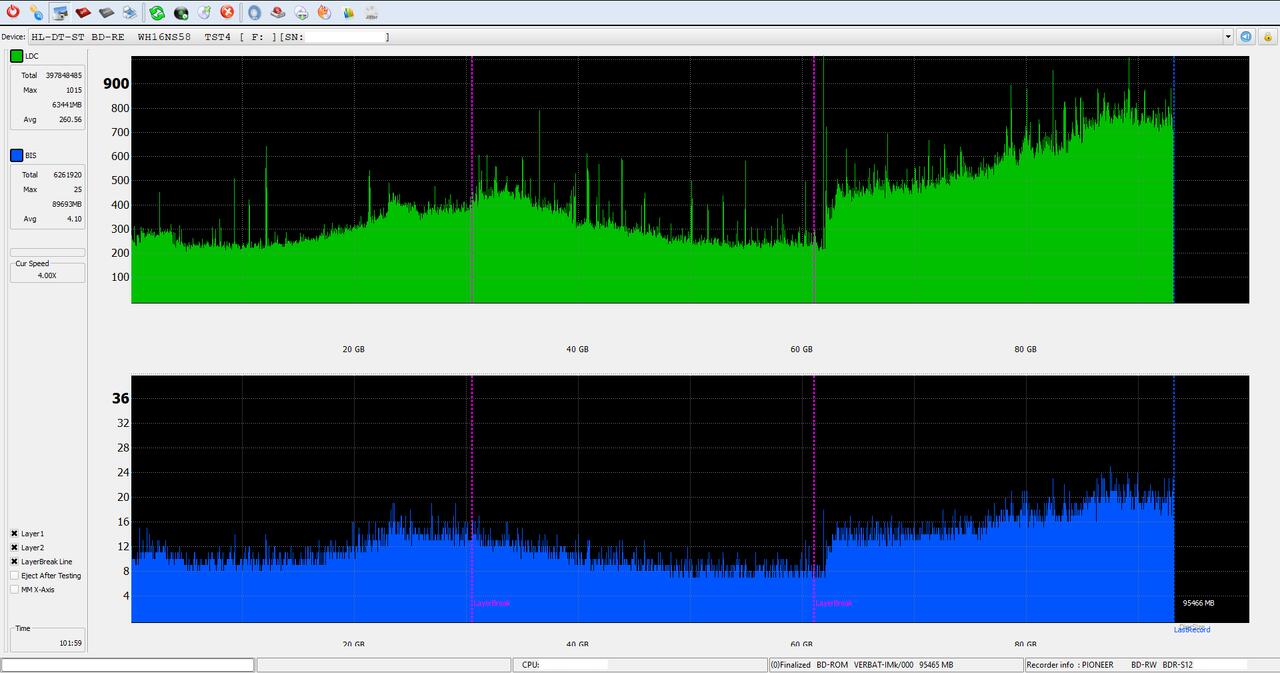Click the red power icon in toolbar
Screen dimensions: 1280x673
[12, 12]
